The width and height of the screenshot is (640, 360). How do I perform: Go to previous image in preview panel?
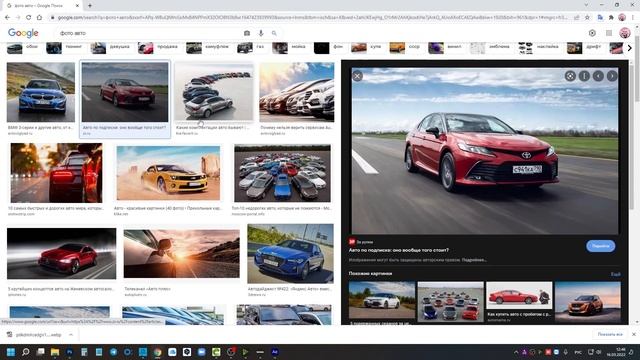coord(598,76)
